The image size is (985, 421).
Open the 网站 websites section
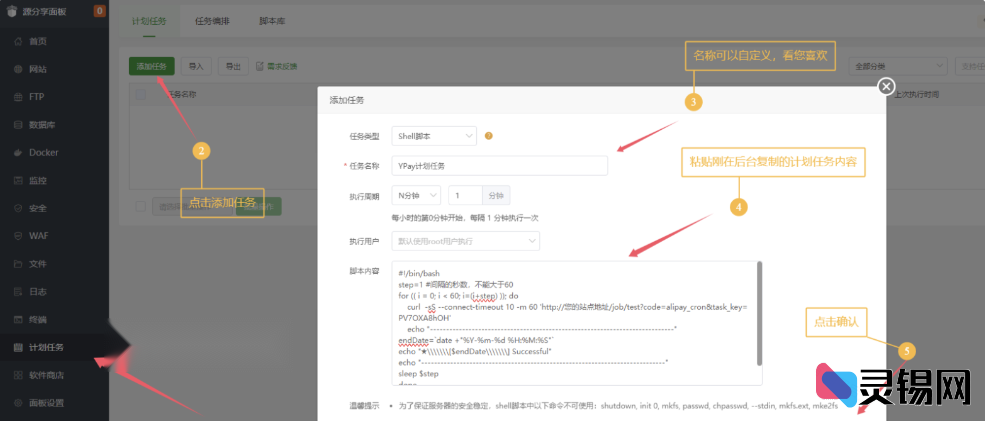tap(38, 69)
